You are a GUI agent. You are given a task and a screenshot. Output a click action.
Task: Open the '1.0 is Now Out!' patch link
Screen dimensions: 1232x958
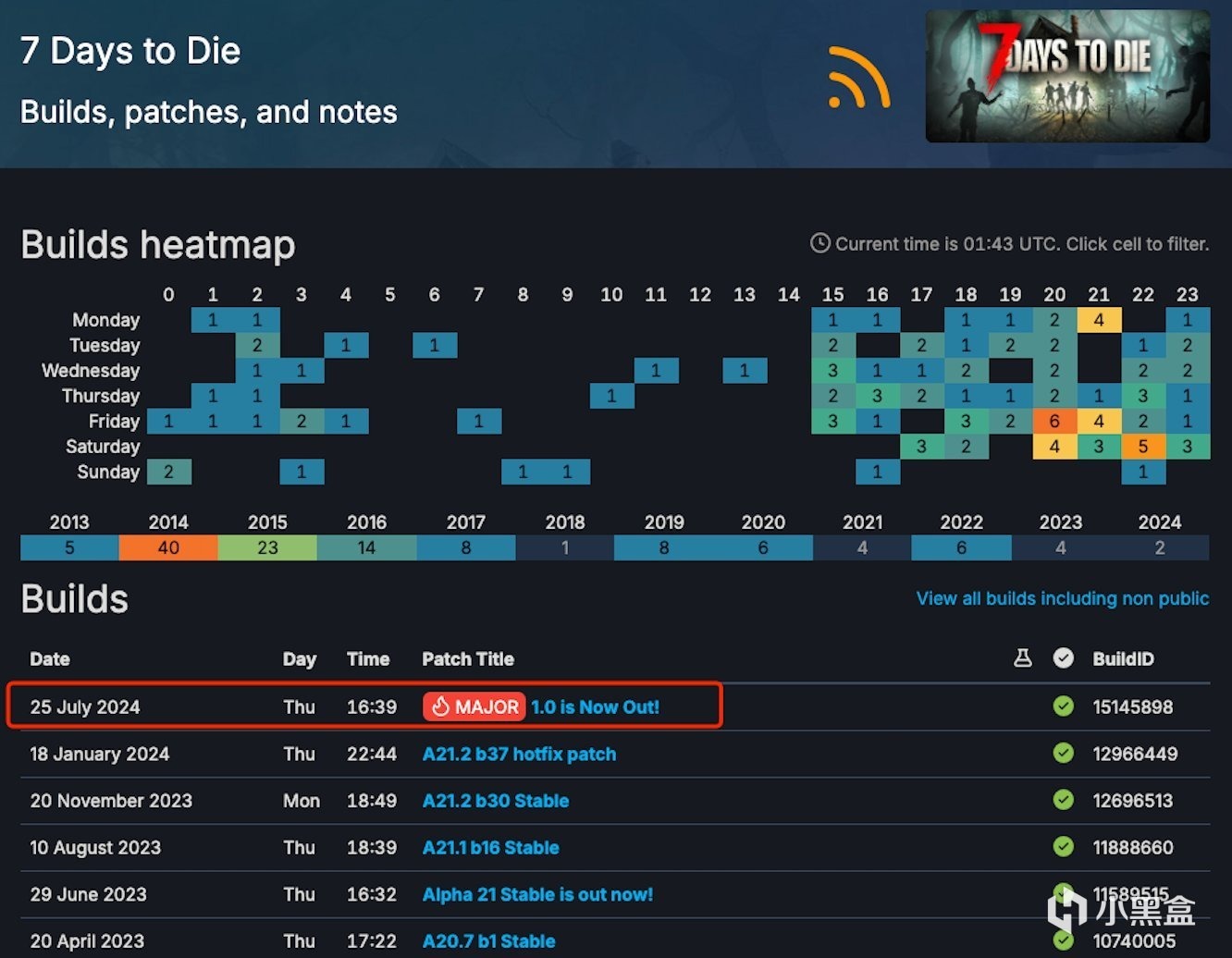coord(595,707)
